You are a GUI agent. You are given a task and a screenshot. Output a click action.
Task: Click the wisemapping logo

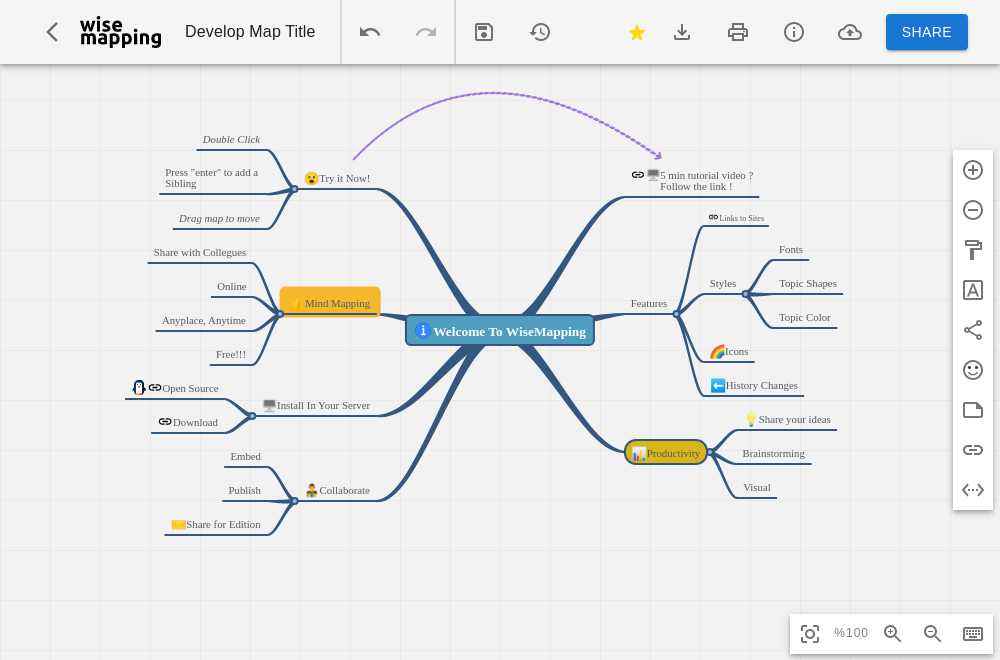pos(121,32)
